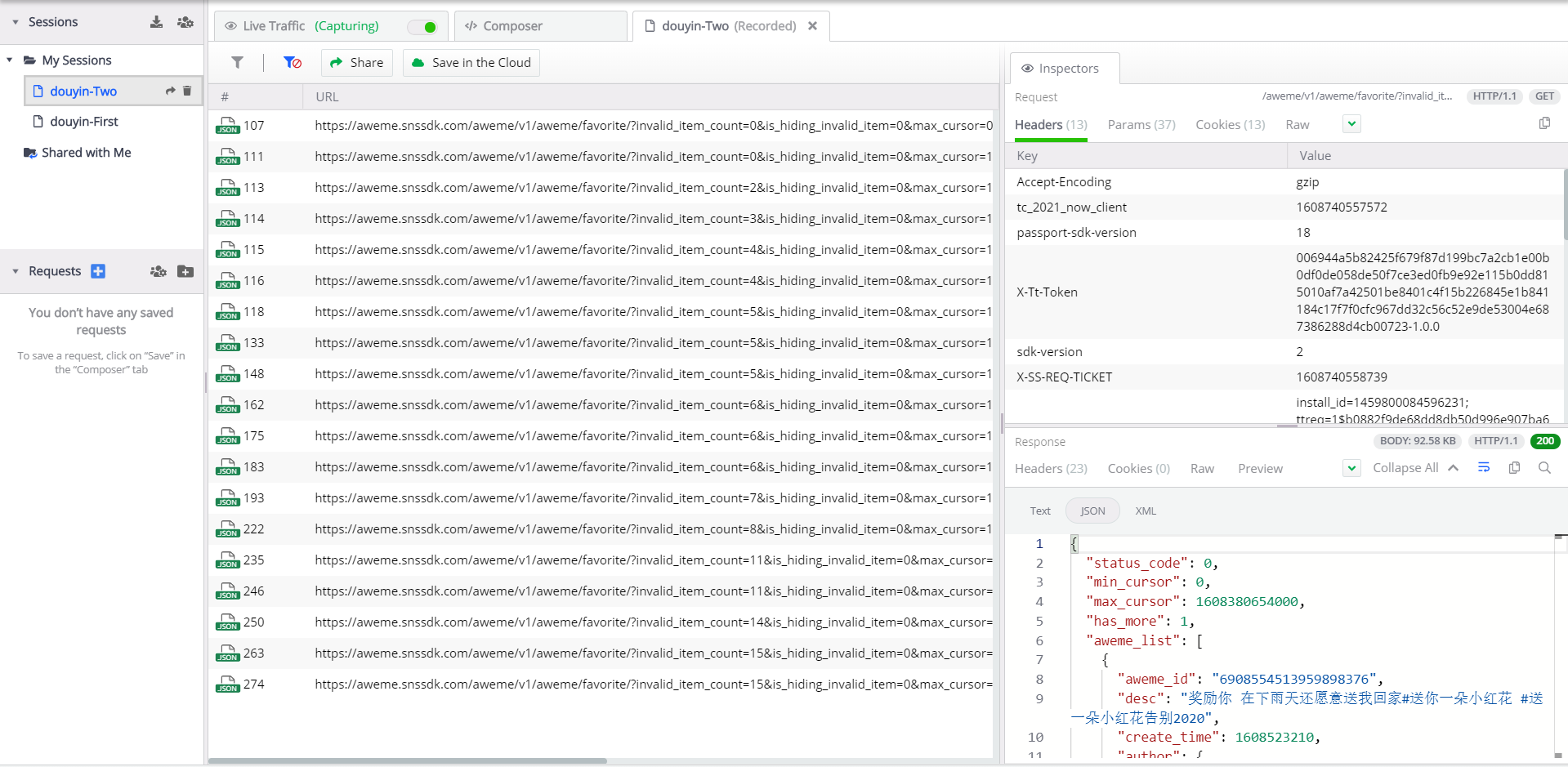The image size is (1568, 767).
Task: Select the Inspectors tab
Action: coord(1065,69)
